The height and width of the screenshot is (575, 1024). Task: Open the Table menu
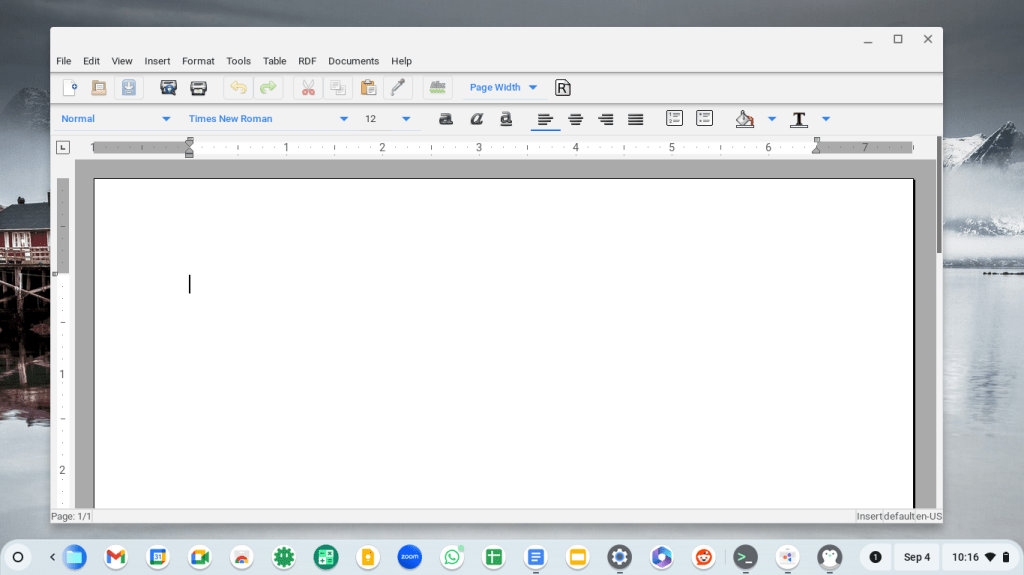274,61
